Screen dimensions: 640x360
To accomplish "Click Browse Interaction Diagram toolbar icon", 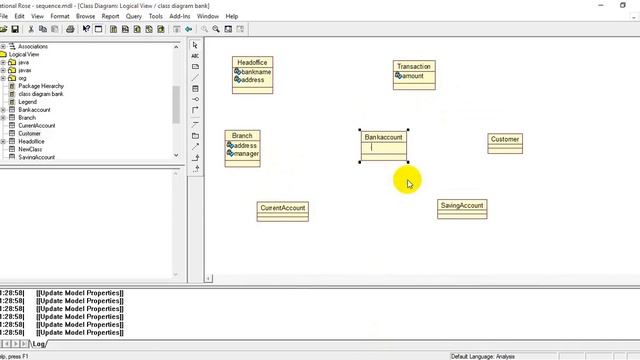I will click(x=125, y=29).
